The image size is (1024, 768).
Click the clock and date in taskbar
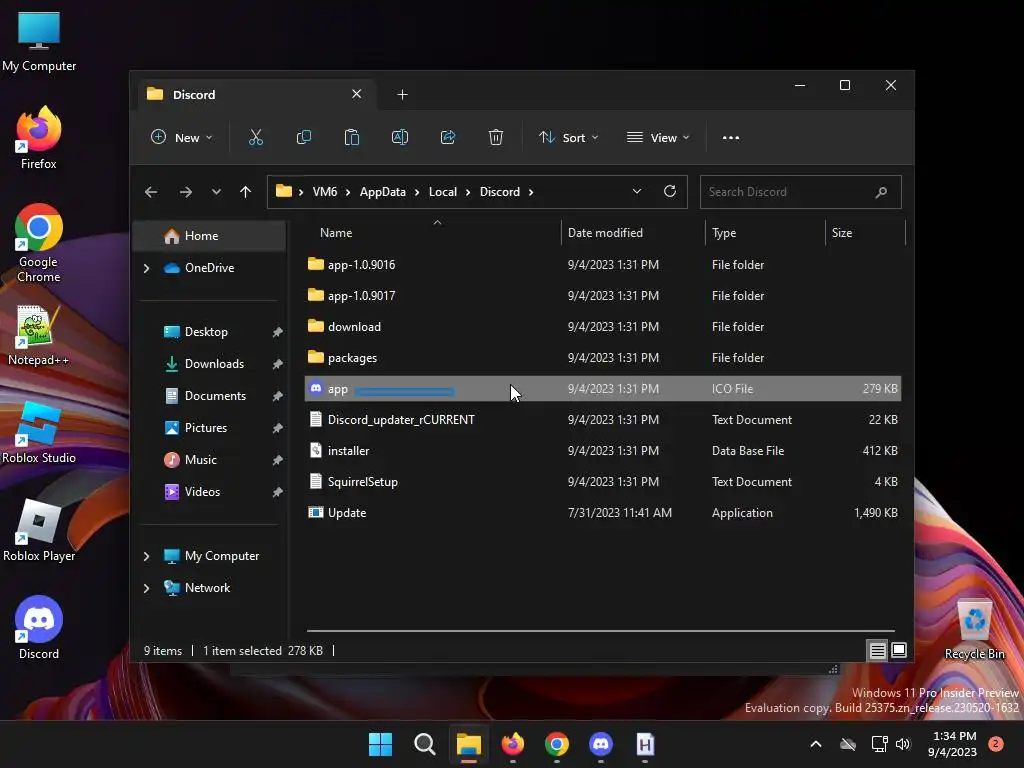953,744
